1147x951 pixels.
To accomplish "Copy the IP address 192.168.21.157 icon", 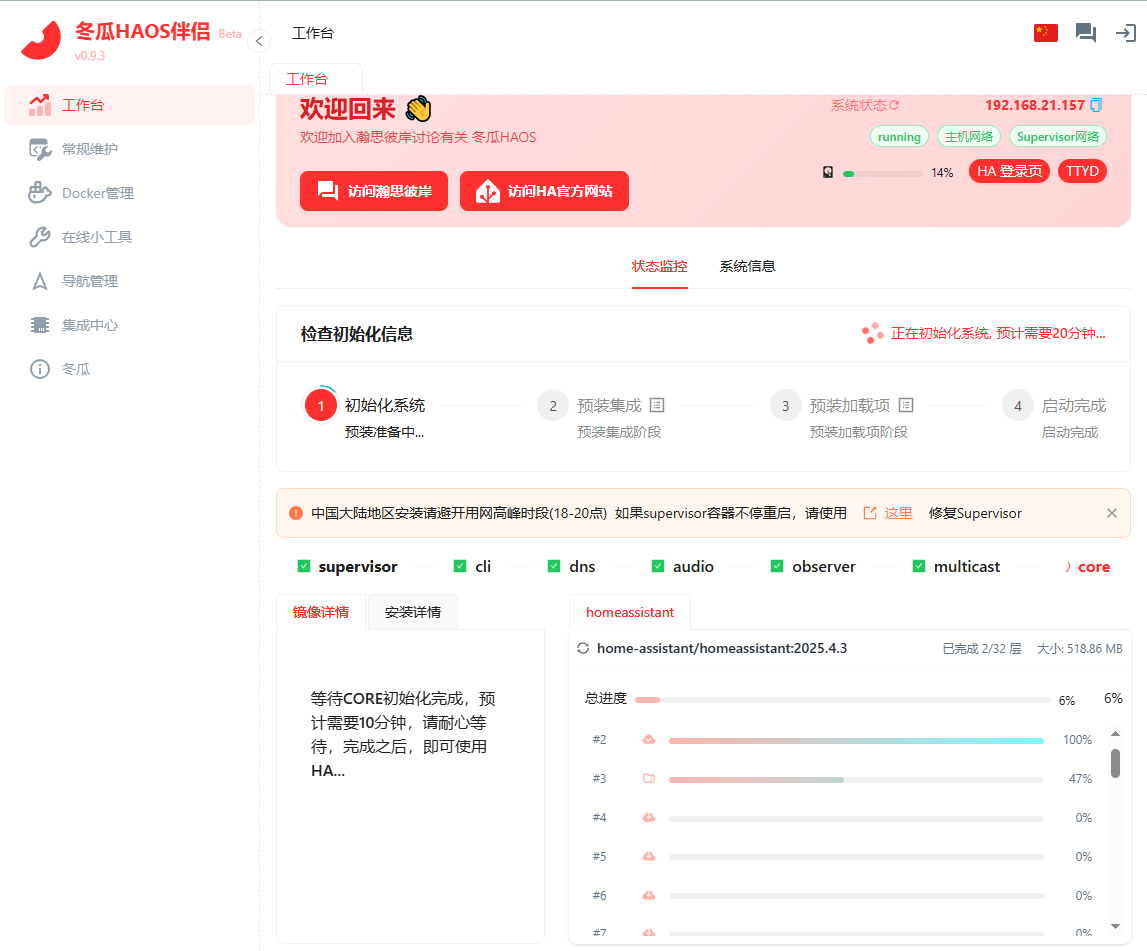I will point(1096,105).
